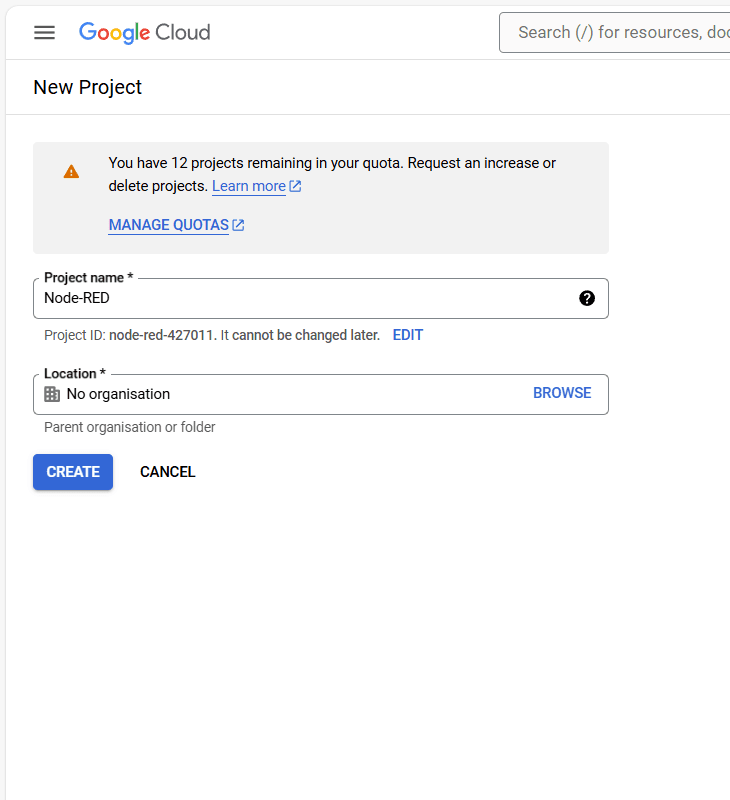Viewport: 730px width, 800px height.
Task: Click the external link icon on MANAGE QUOTAS
Action: pyautogui.click(x=239, y=224)
